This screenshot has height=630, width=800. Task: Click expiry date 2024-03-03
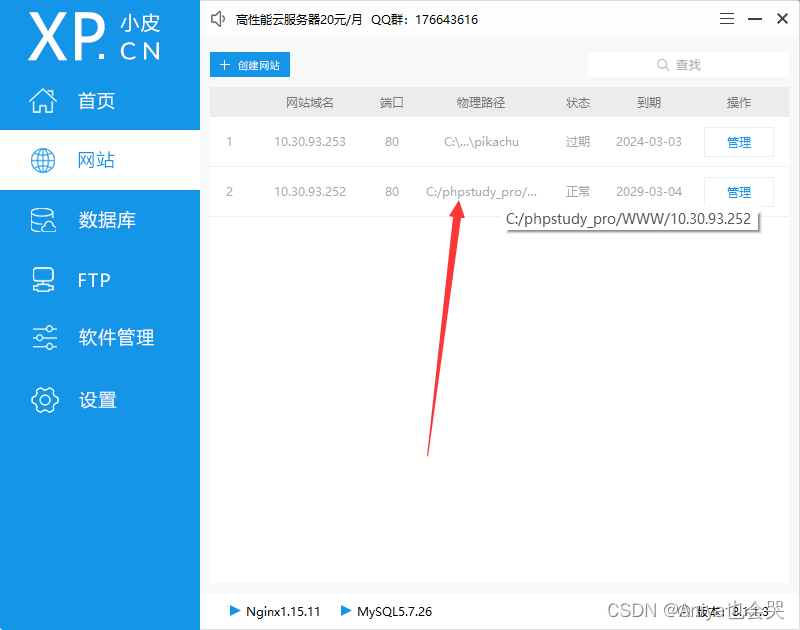point(648,141)
